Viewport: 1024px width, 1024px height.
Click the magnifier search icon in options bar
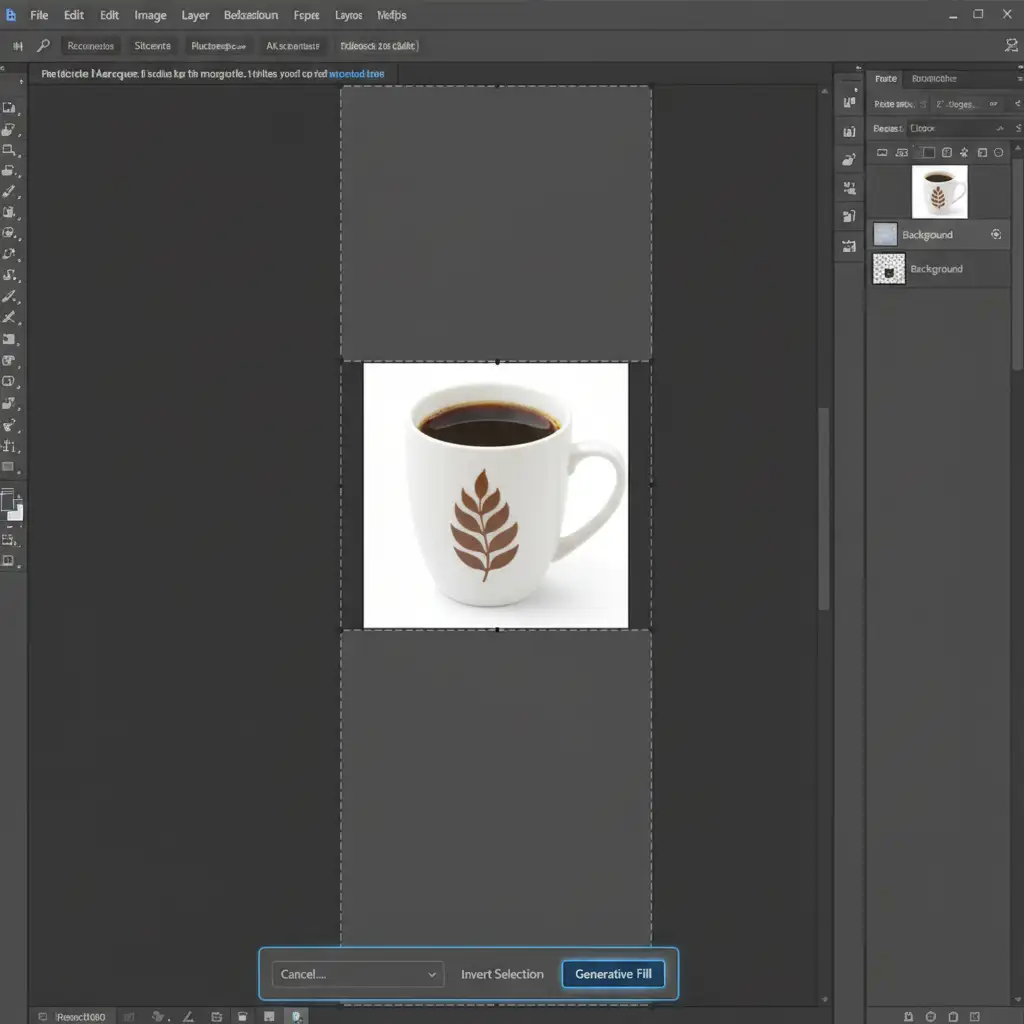pos(43,46)
